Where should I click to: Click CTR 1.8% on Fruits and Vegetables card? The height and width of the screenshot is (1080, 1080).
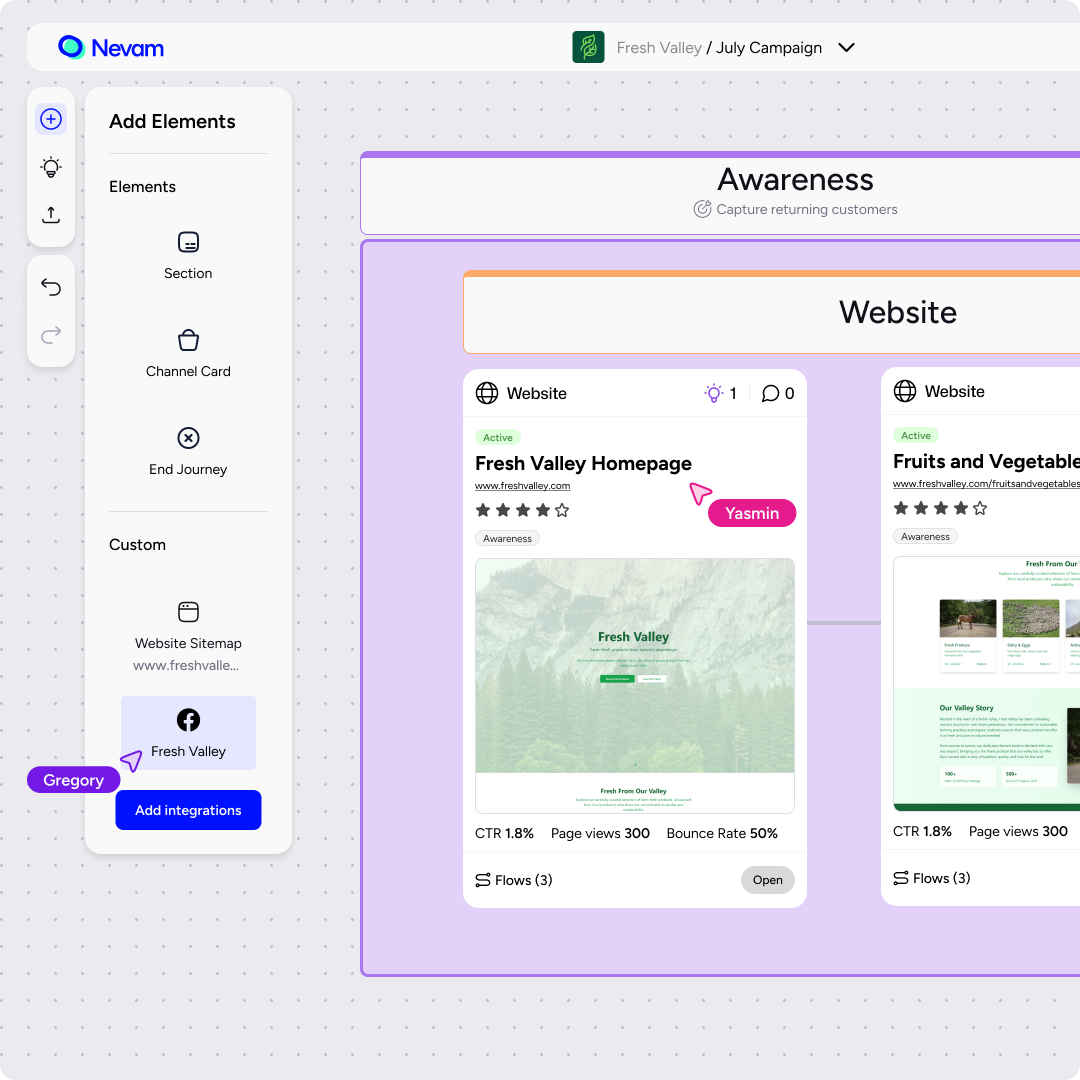pyautogui.click(x=922, y=831)
